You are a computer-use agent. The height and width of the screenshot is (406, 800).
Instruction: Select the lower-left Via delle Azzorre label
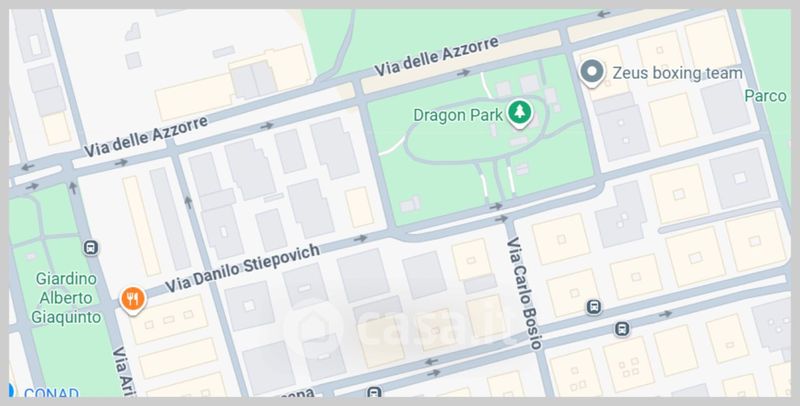click(x=146, y=136)
